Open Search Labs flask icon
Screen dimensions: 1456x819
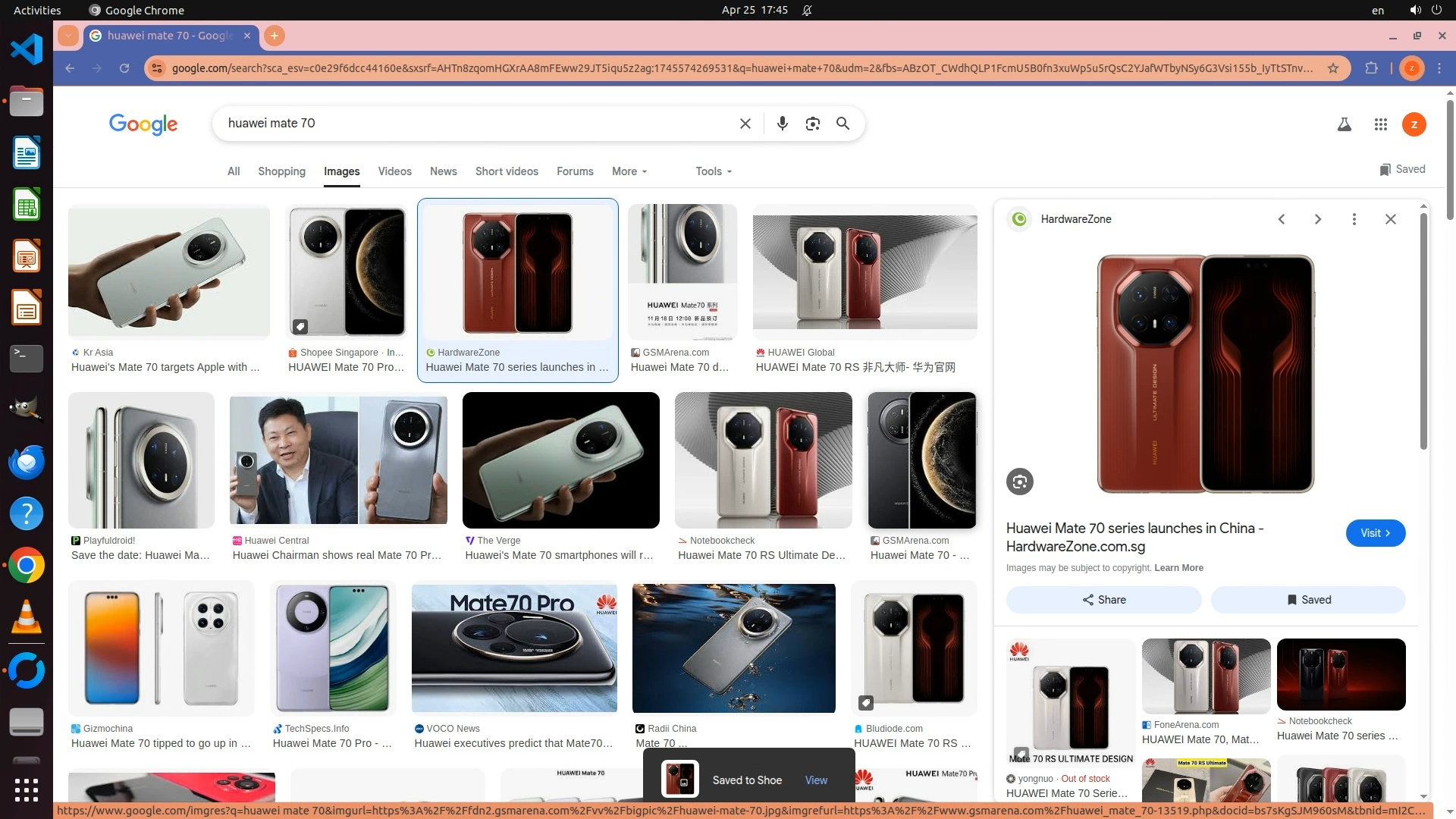tap(1344, 124)
